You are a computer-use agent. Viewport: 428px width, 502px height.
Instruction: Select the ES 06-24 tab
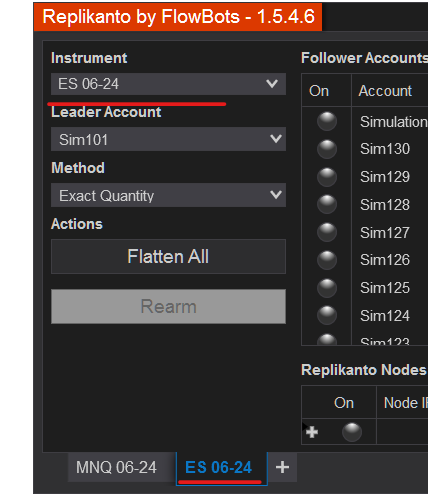[219, 467]
